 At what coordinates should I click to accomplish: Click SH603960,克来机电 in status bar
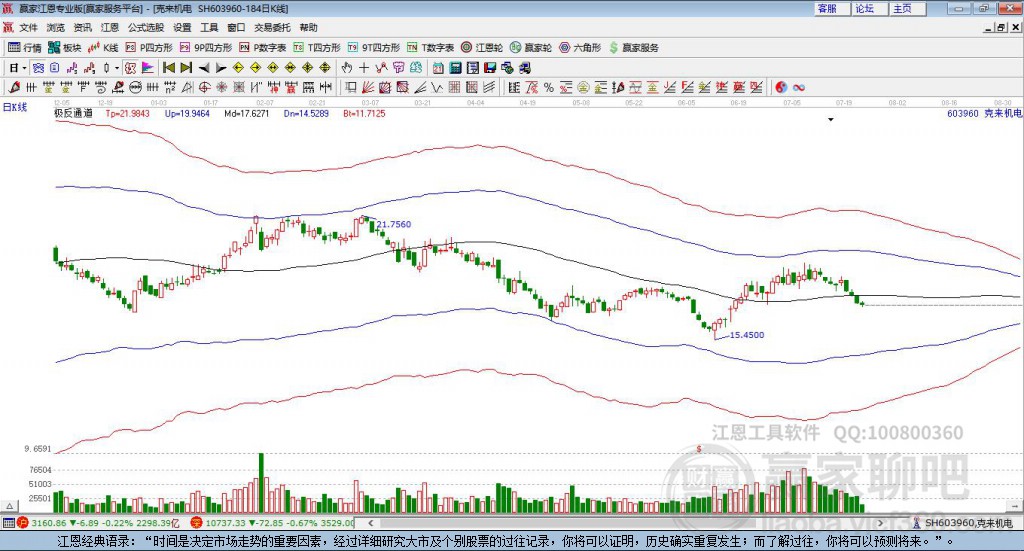(x=968, y=523)
